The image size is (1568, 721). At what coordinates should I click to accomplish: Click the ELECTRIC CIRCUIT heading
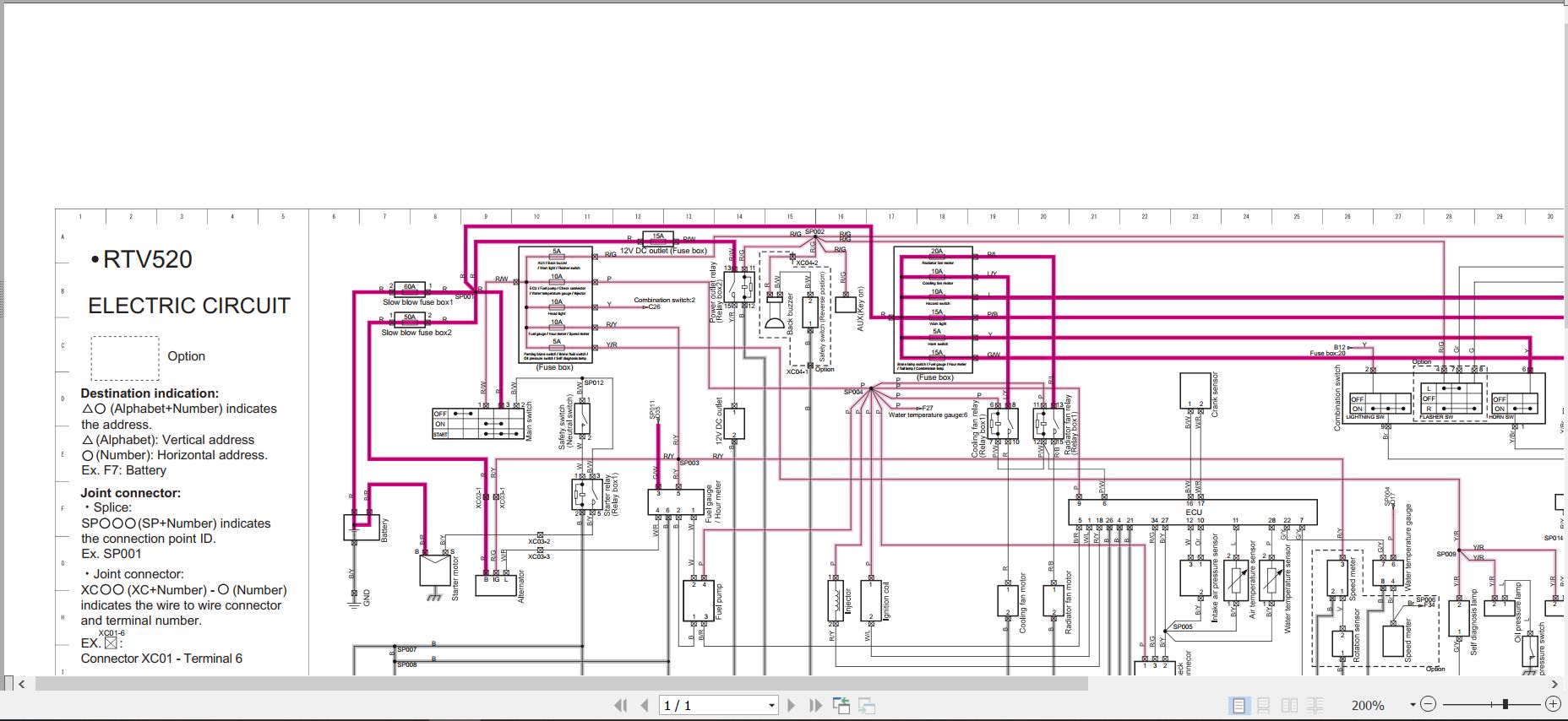tap(189, 306)
